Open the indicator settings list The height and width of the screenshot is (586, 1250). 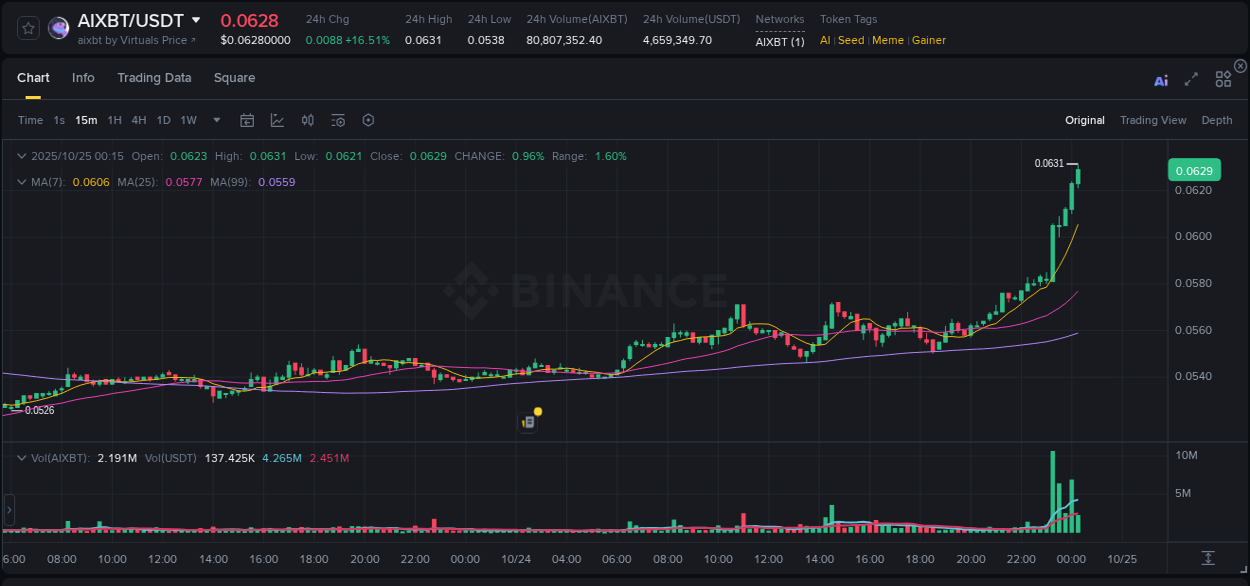click(337, 120)
